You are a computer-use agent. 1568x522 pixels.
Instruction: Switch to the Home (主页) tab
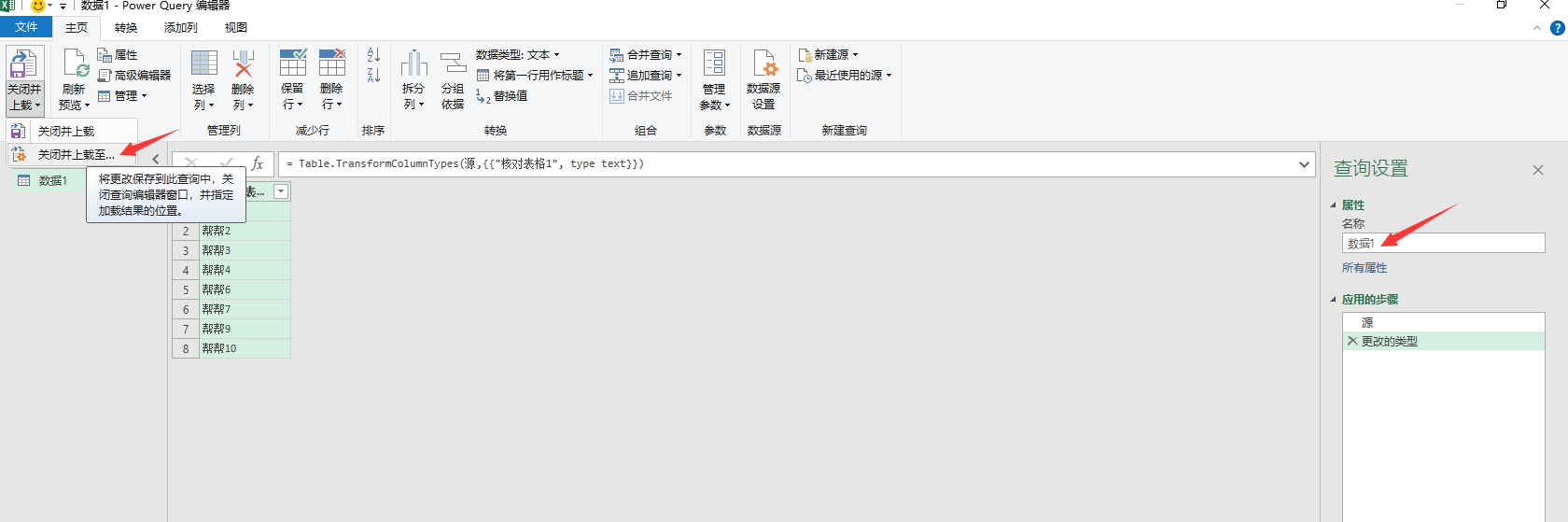[x=77, y=28]
